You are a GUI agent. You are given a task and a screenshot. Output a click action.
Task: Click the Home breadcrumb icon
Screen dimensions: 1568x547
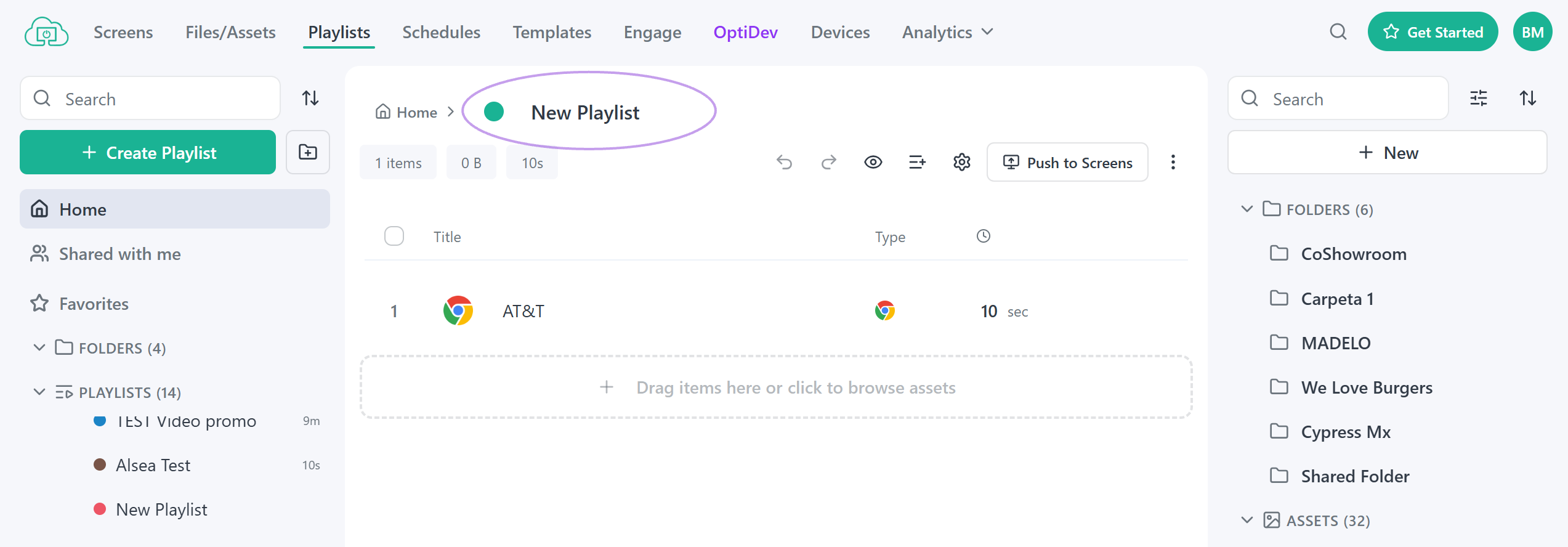(x=383, y=112)
